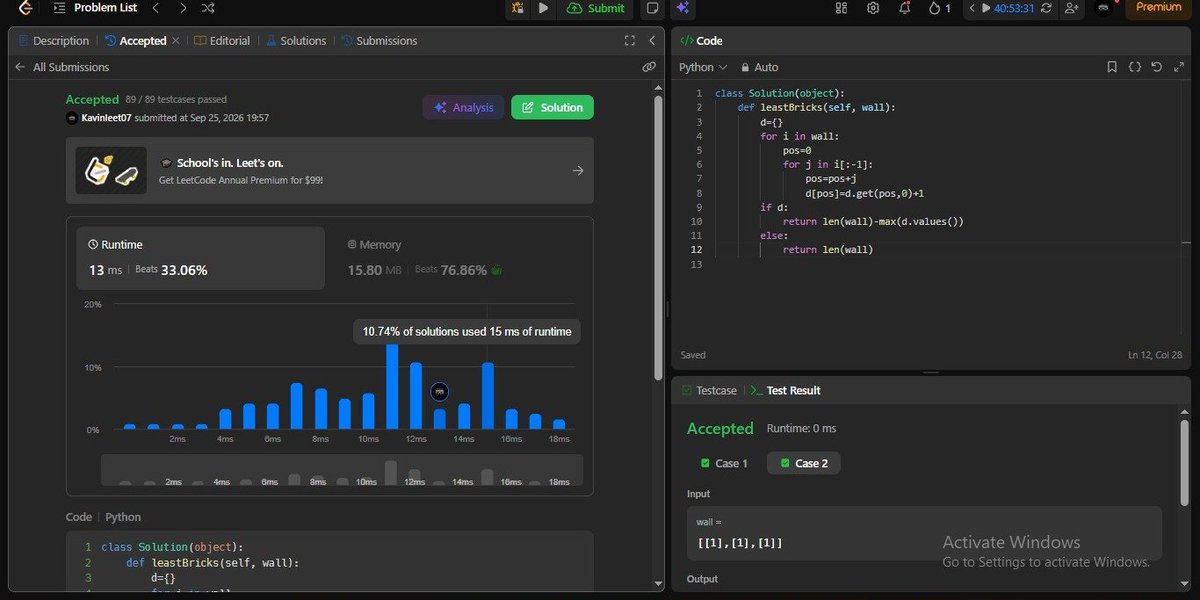Pick a random problem with shuffle icon
1200x600 pixels.
pyautogui.click(x=208, y=8)
